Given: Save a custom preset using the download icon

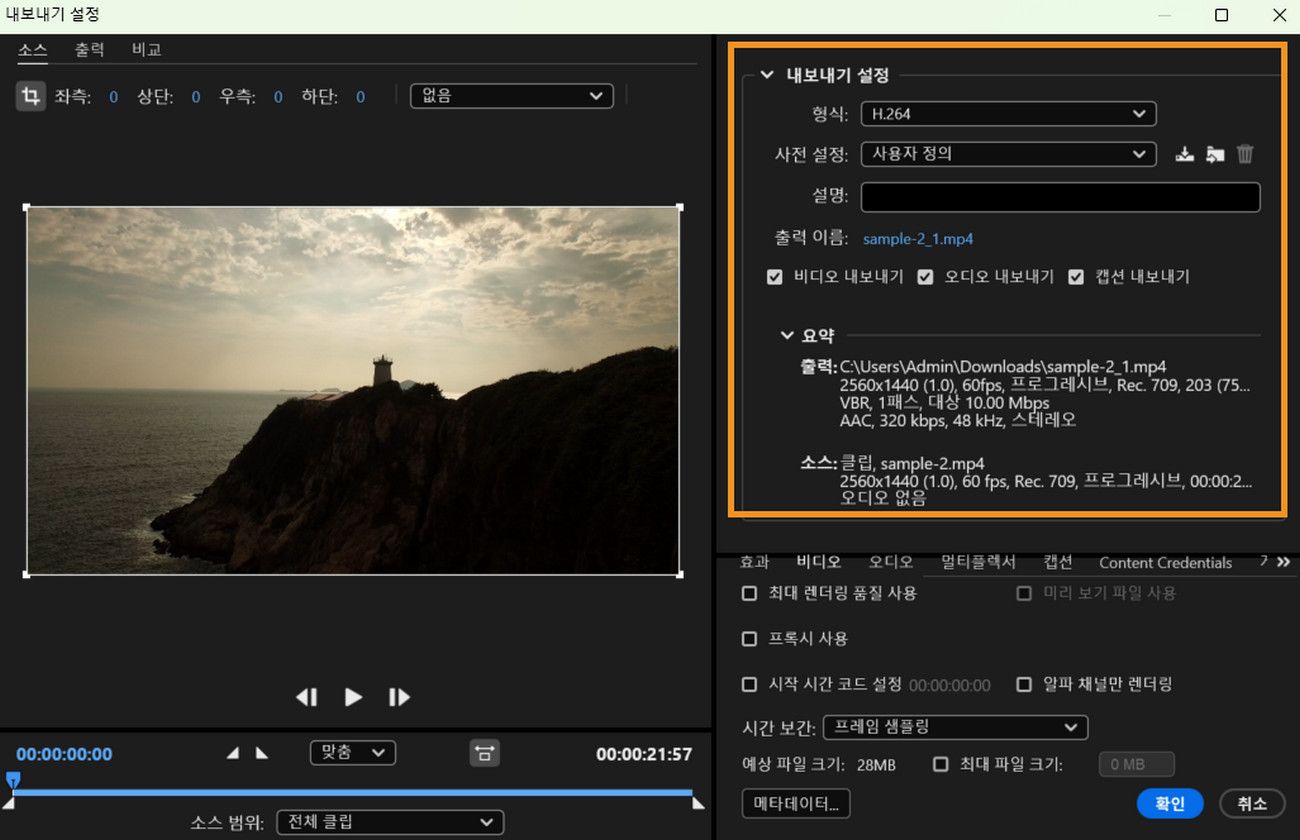Looking at the screenshot, I should point(1185,154).
